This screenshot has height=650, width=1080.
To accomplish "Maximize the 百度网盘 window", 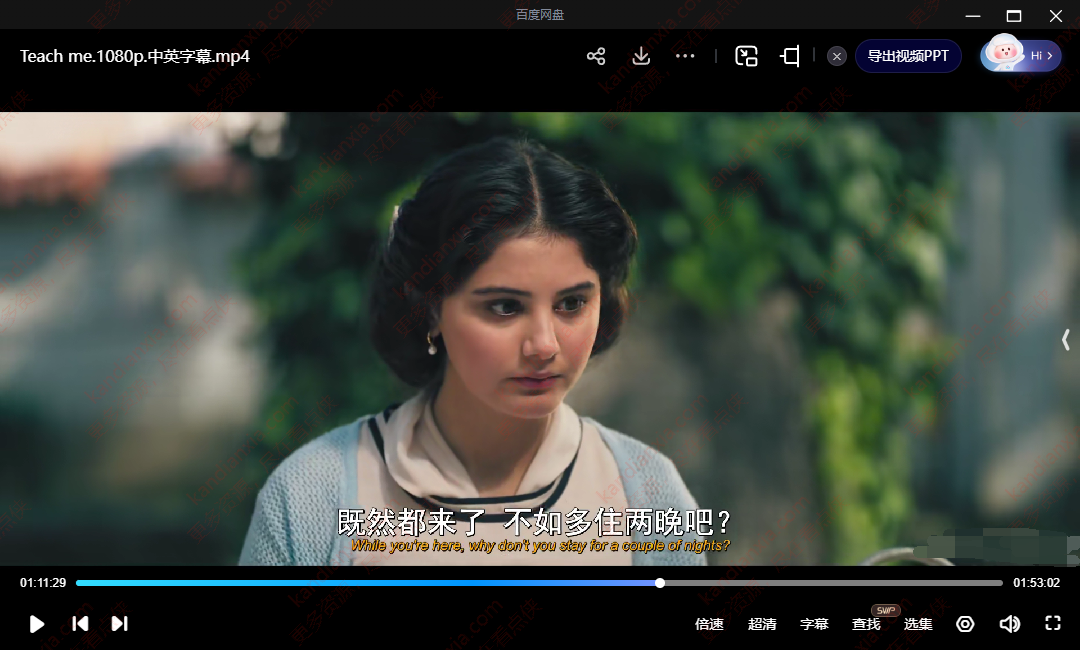I will tap(1013, 15).
